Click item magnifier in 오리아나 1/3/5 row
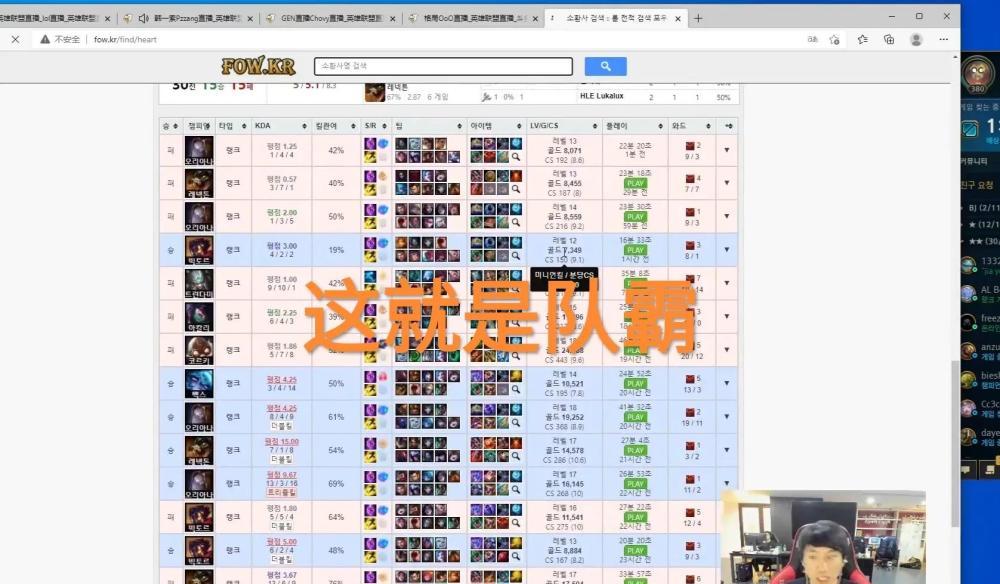Image resolution: width=1000 pixels, height=584 pixels. click(515, 223)
